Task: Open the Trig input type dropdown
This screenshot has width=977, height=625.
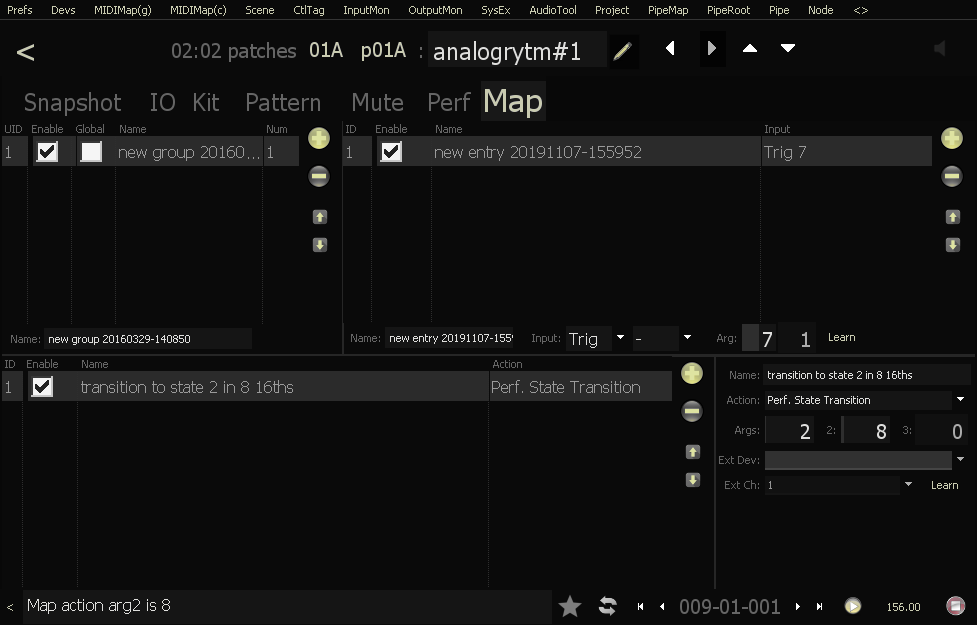Action: pos(597,338)
